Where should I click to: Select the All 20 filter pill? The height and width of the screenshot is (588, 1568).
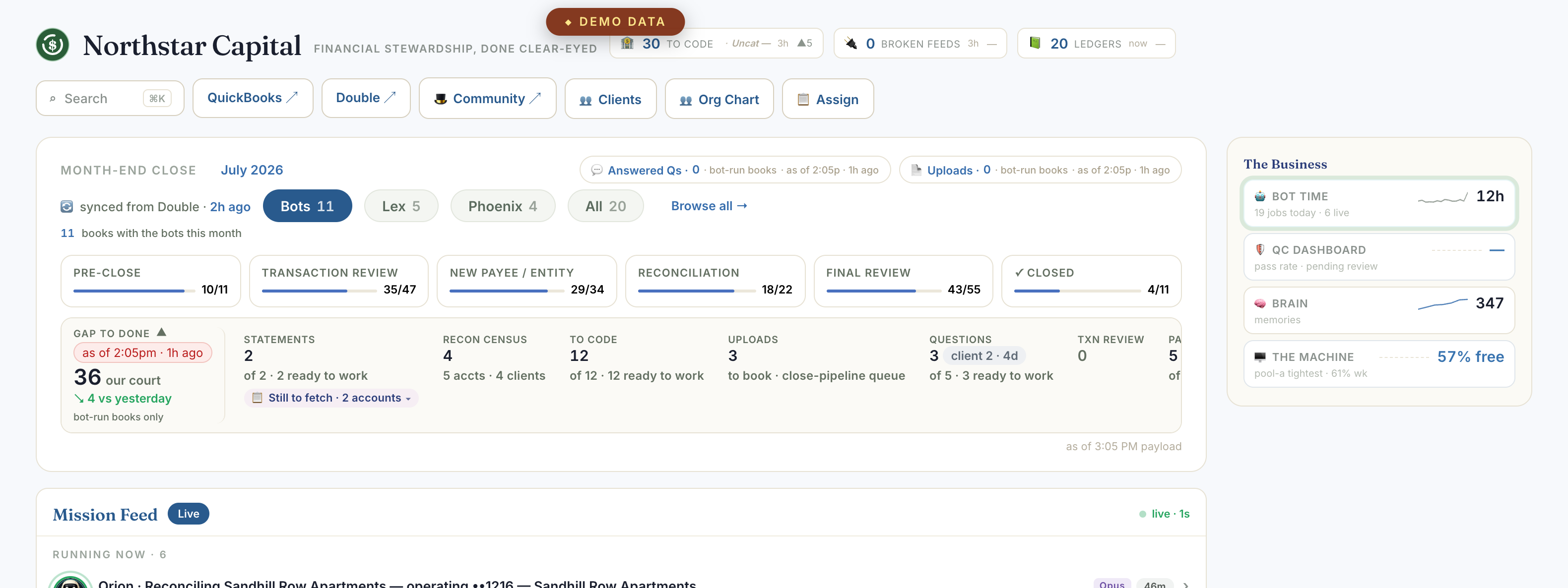click(606, 206)
